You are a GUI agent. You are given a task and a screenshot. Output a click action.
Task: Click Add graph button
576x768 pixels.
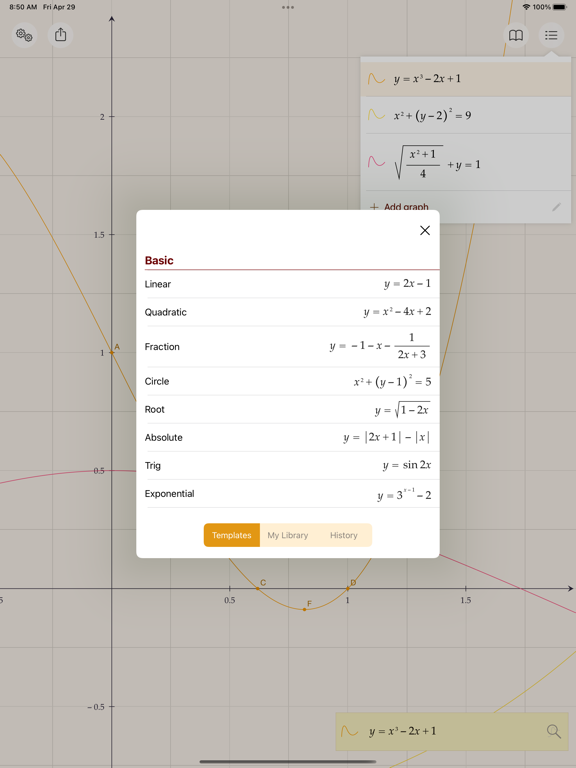pos(399,207)
